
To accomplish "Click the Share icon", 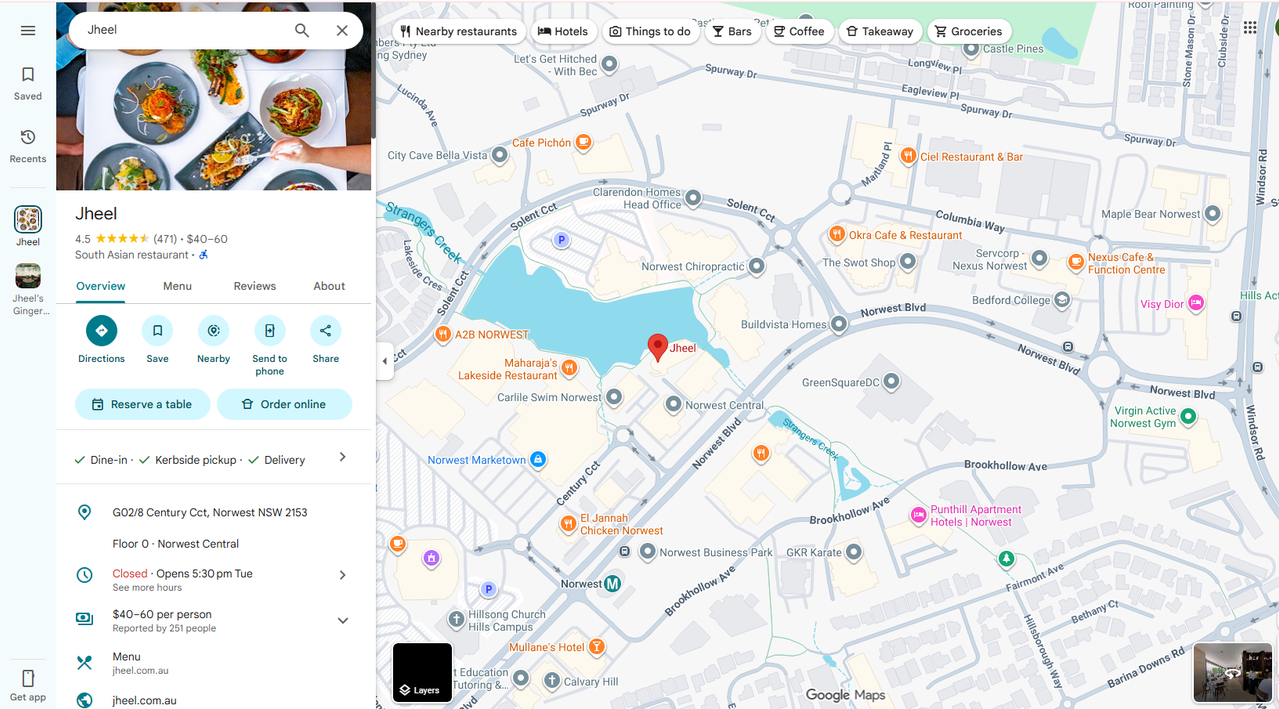I will tap(325, 331).
